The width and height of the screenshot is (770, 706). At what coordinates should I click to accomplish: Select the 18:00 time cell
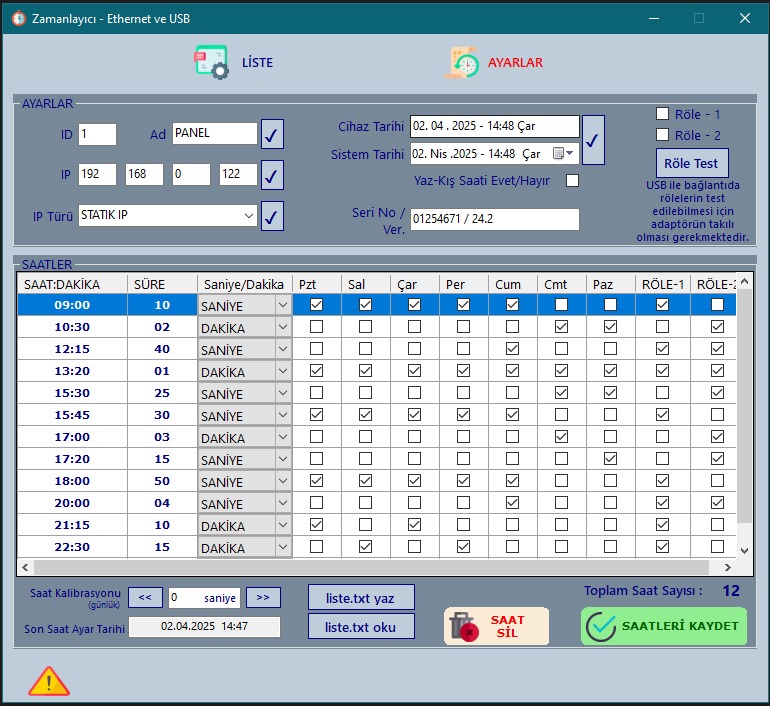pyautogui.click(x=72, y=481)
